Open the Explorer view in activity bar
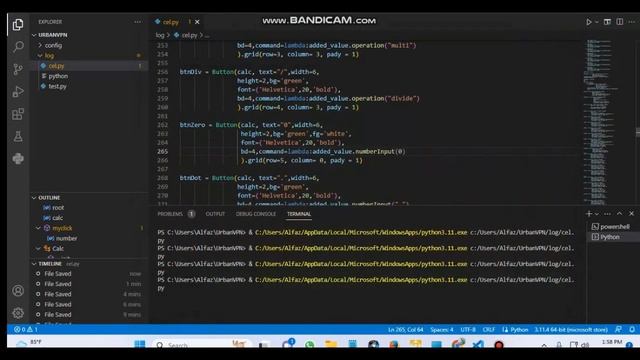Viewport: 640px width, 360px height. pos(18,24)
